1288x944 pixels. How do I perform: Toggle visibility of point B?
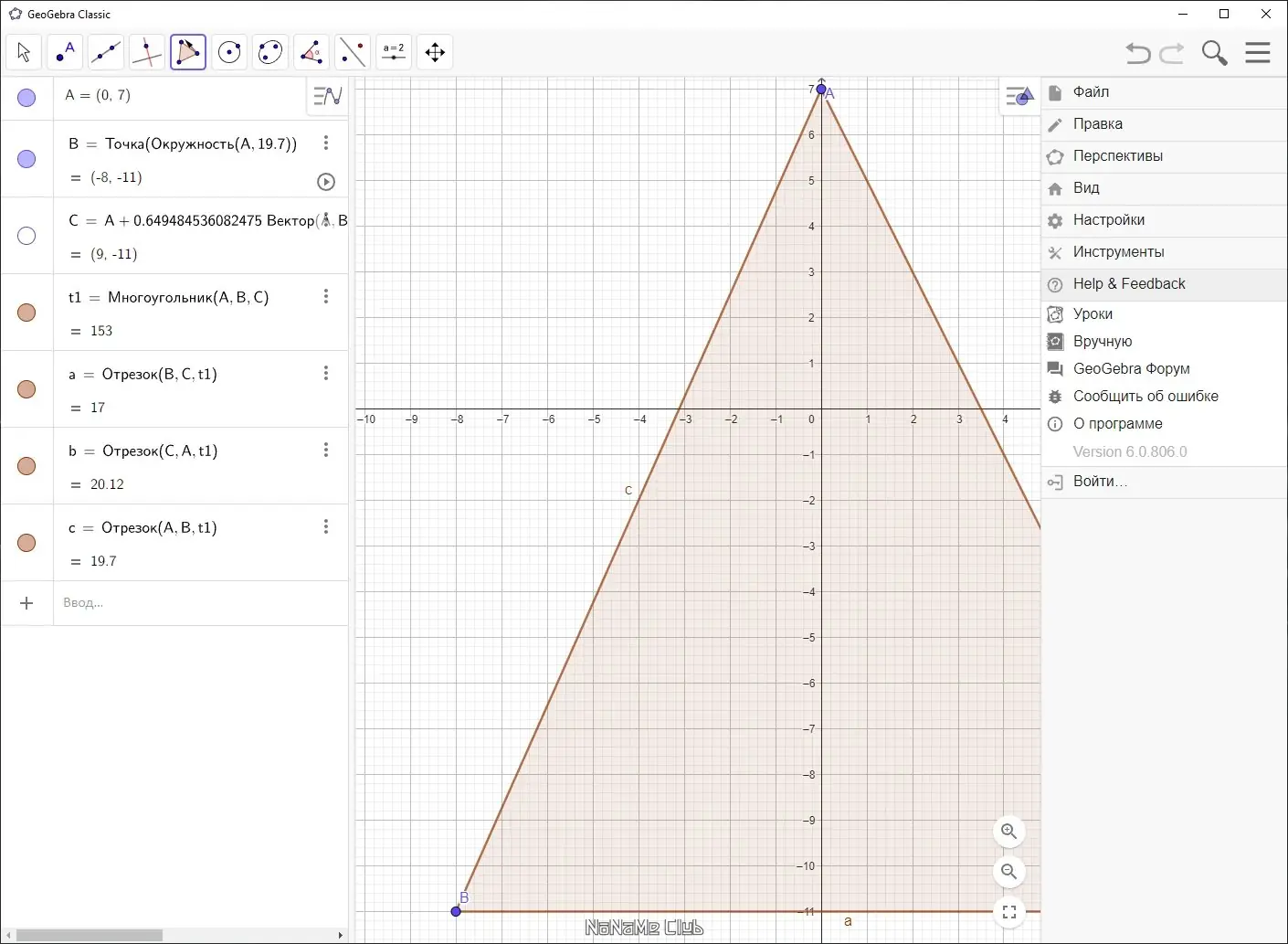coord(26,159)
